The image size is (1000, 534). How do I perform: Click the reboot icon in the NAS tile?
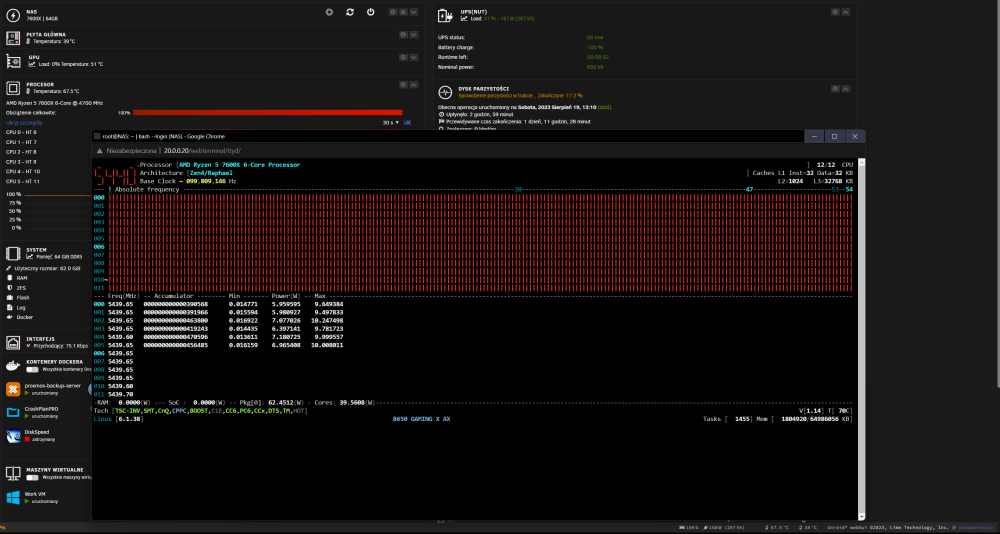coord(349,12)
